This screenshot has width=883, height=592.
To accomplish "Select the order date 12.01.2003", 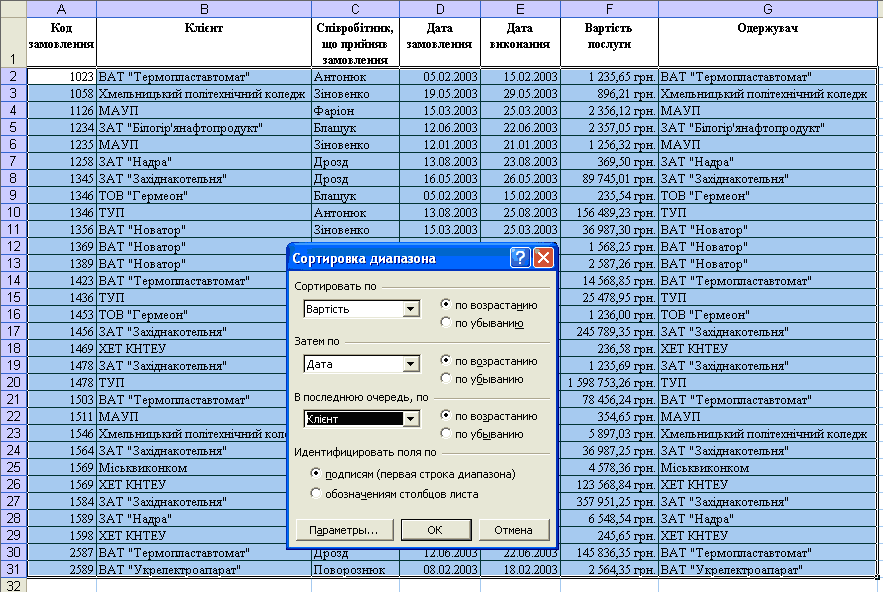I will click(440, 145).
